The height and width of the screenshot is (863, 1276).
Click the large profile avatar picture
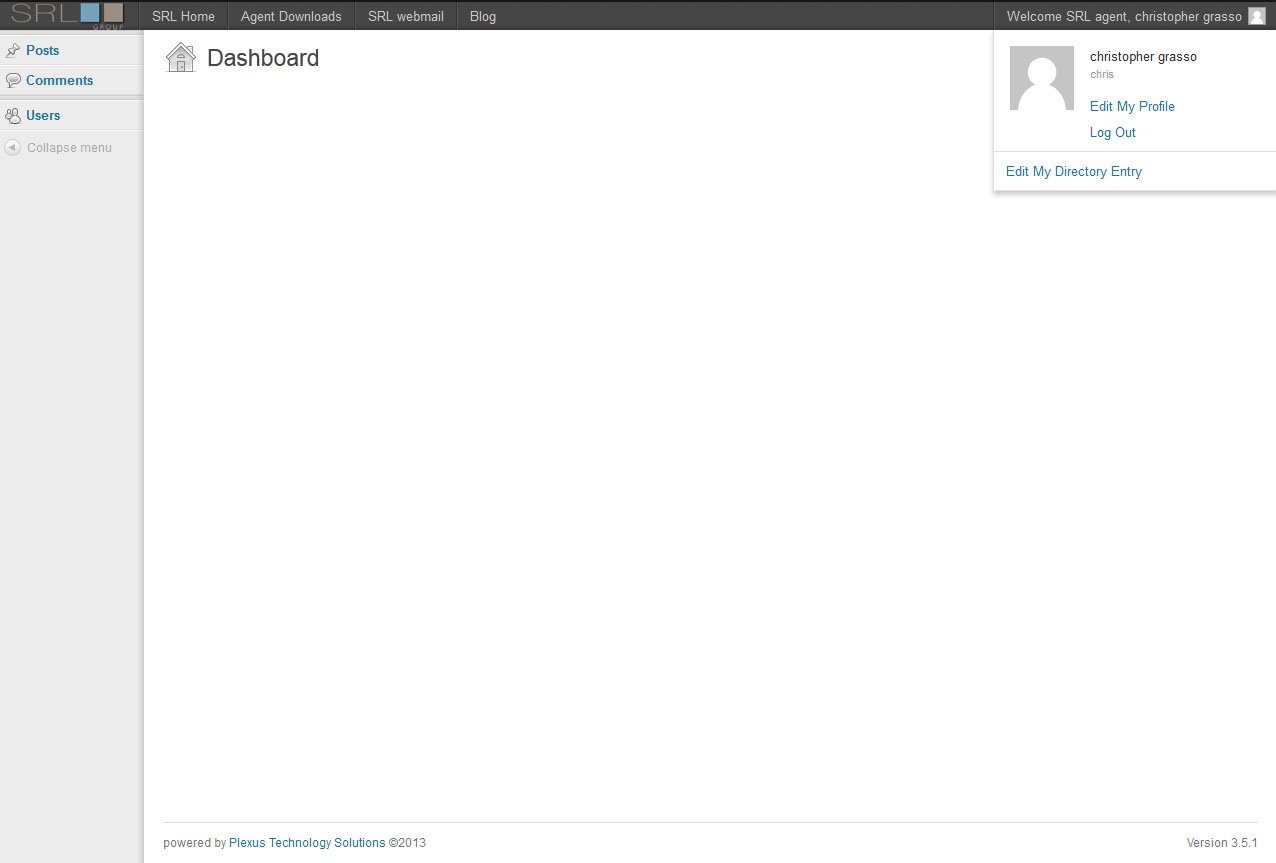click(1041, 78)
